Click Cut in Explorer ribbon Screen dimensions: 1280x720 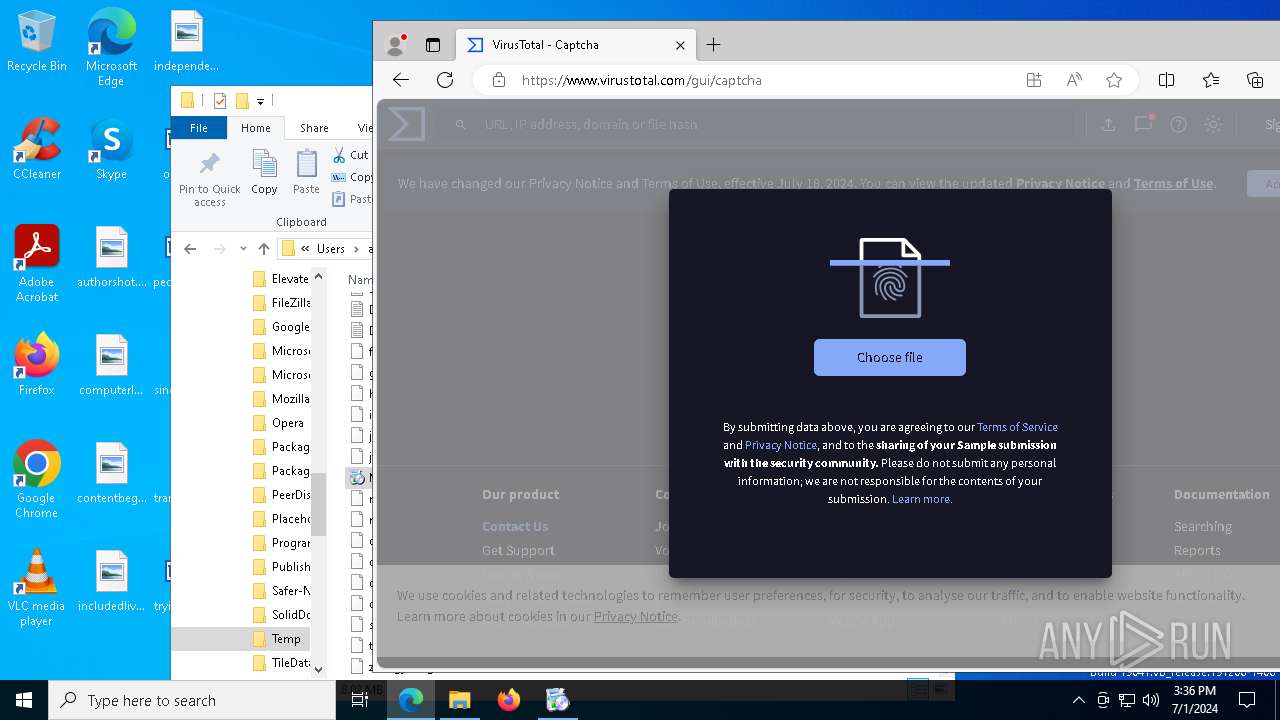350,155
